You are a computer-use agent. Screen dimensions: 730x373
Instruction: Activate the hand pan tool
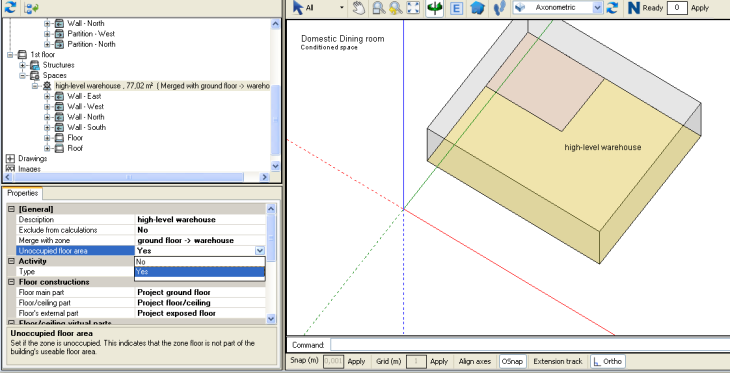click(358, 8)
